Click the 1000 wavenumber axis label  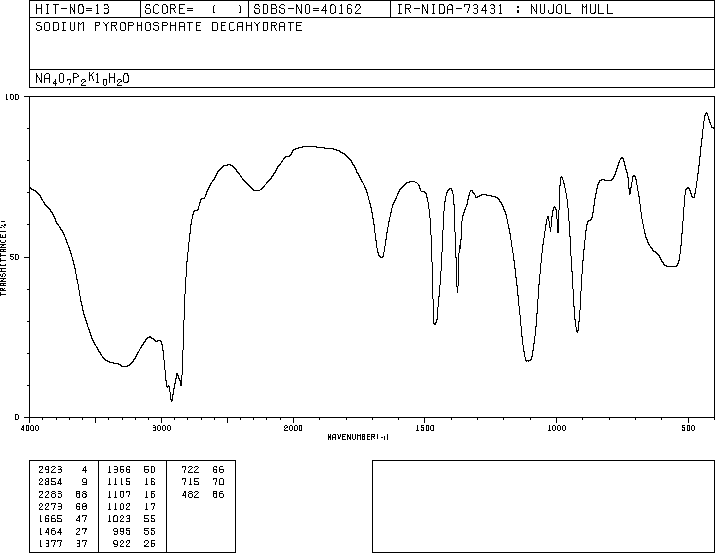click(x=556, y=428)
